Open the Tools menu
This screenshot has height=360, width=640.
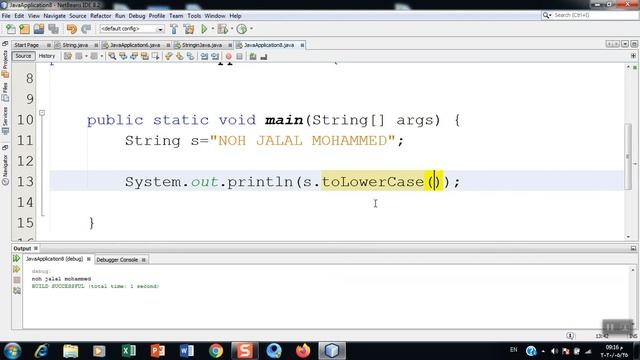click(x=194, y=16)
